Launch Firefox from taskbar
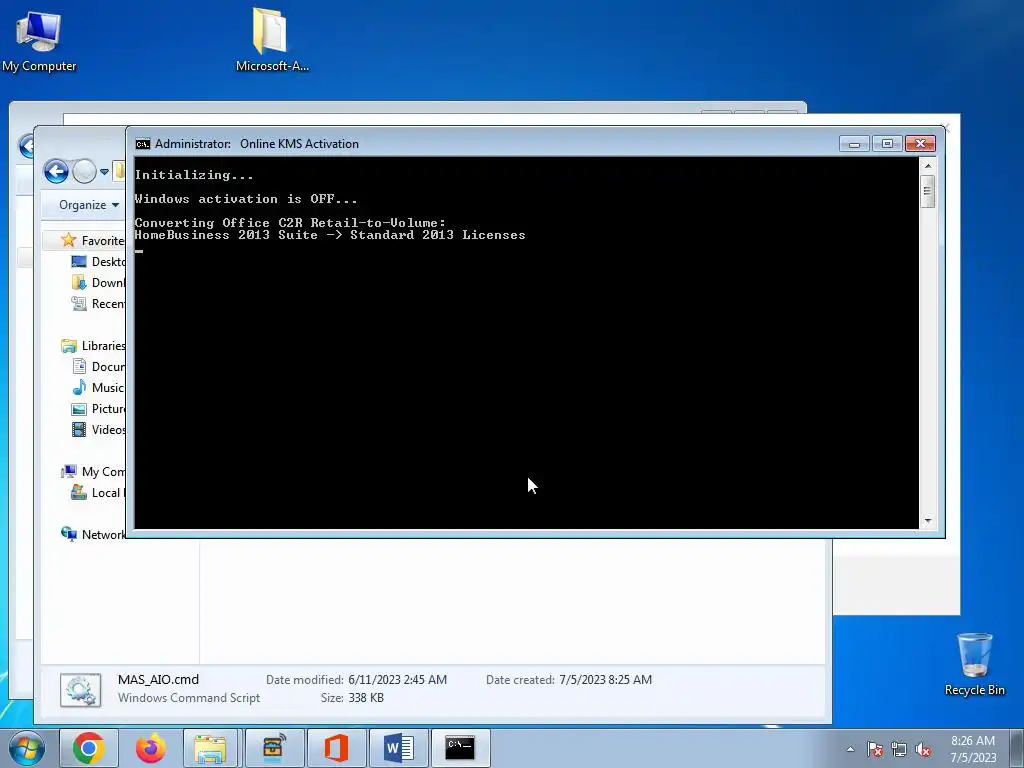The height and width of the screenshot is (768, 1024). coord(151,748)
